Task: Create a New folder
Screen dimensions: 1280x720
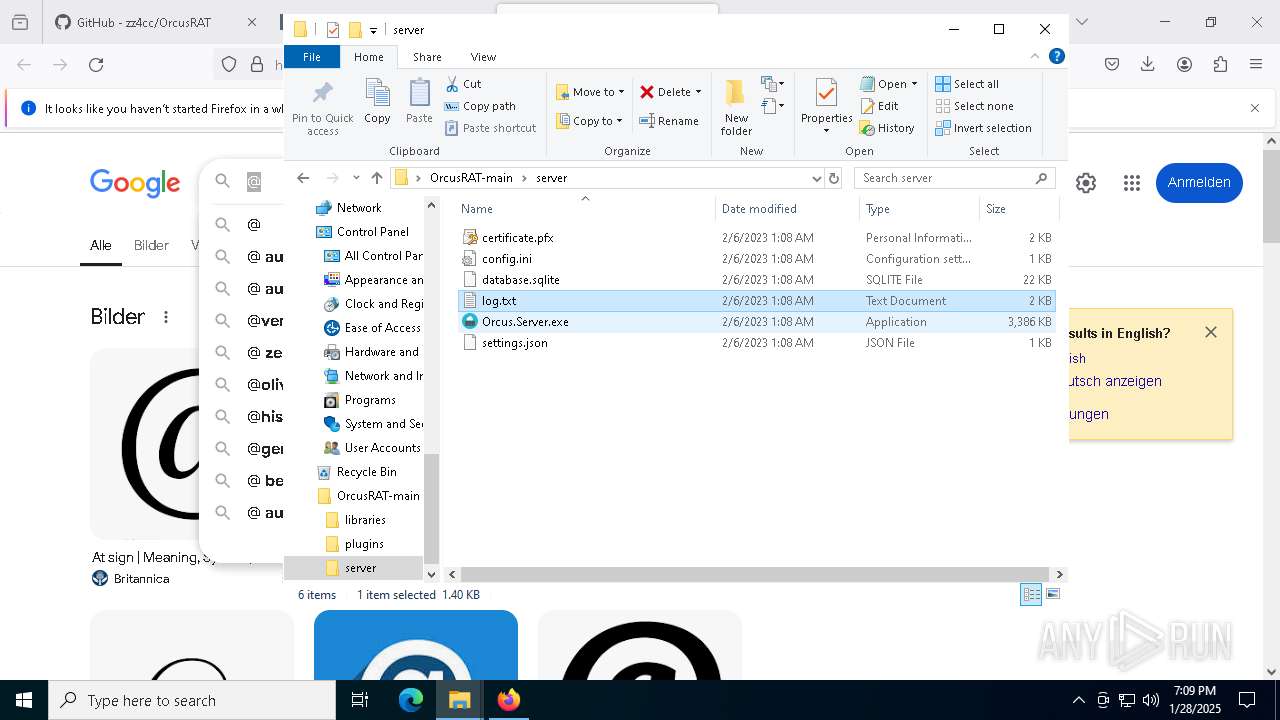Action: (x=736, y=107)
